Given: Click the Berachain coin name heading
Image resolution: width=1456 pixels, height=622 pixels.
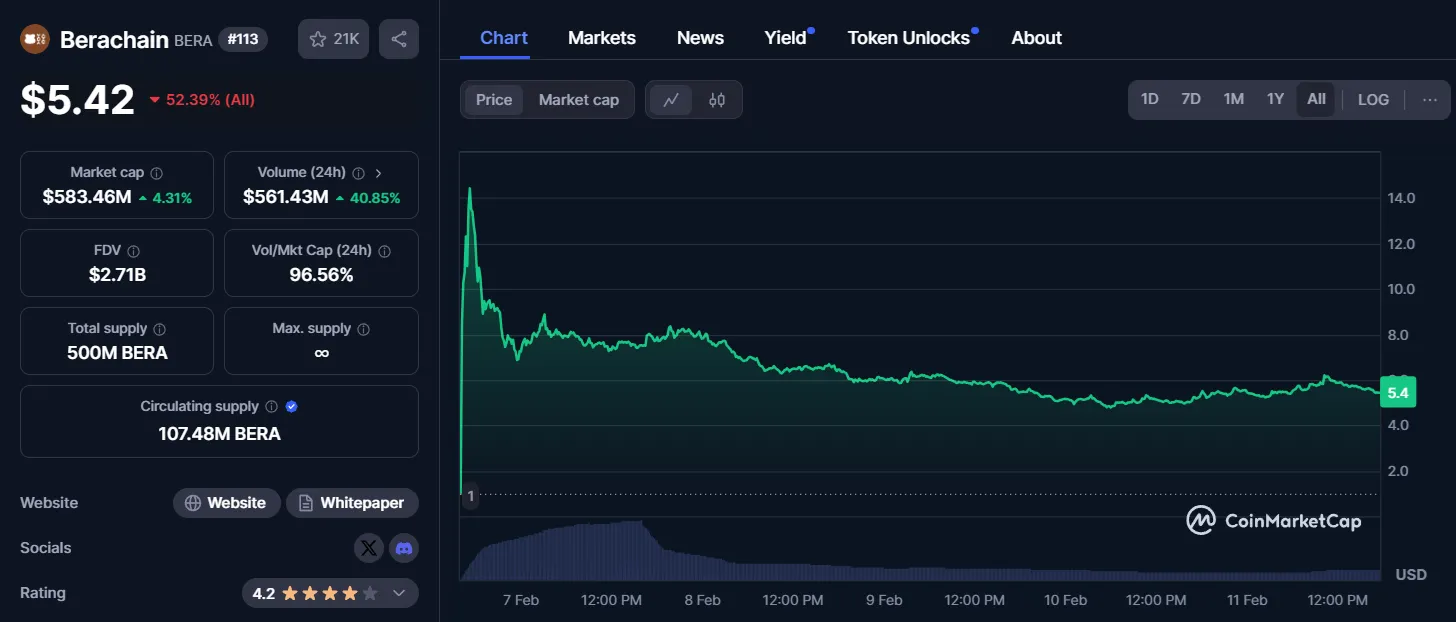Looking at the screenshot, I should pos(114,40).
